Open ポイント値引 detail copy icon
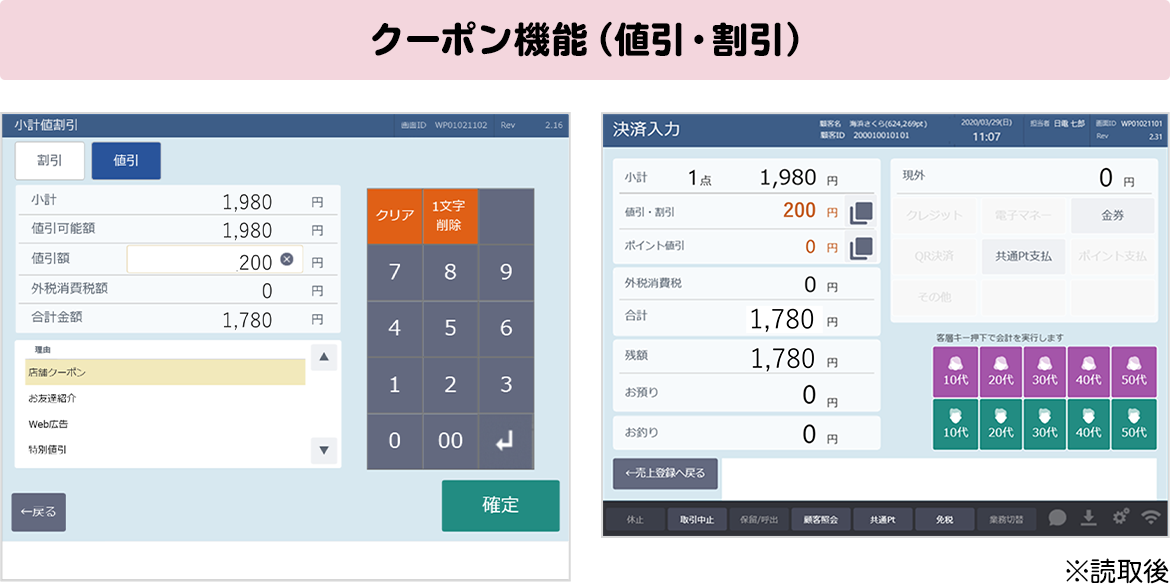 (x=861, y=247)
